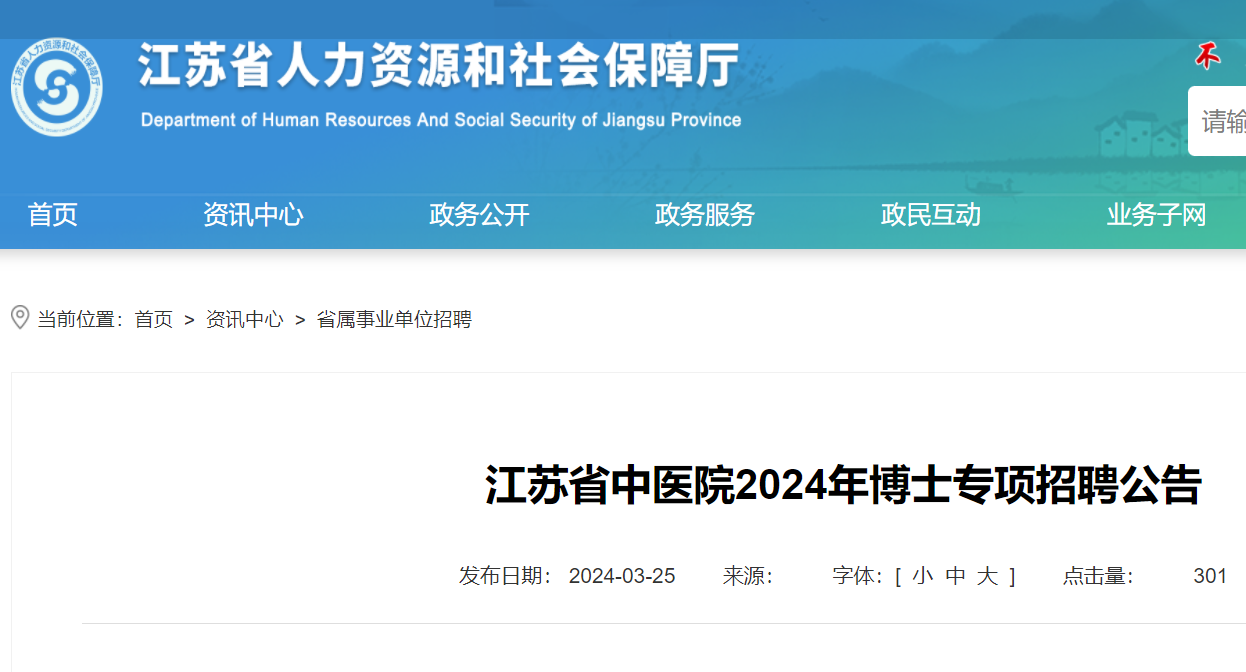Click the site title 江苏省人力资源和社会保障厅
The image size is (1246, 672).
pos(439,66)
